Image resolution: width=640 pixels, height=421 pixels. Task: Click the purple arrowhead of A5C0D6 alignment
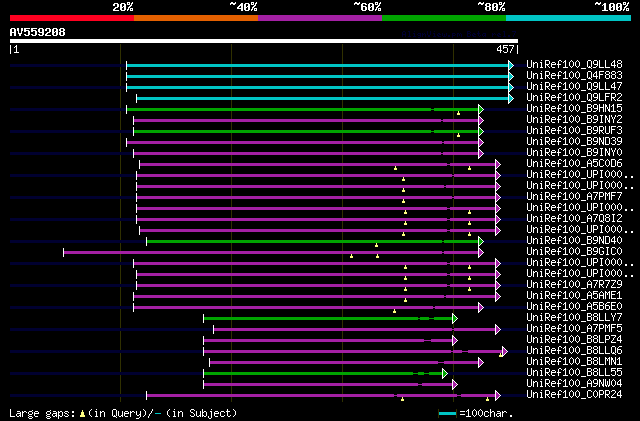click(498, 165)
